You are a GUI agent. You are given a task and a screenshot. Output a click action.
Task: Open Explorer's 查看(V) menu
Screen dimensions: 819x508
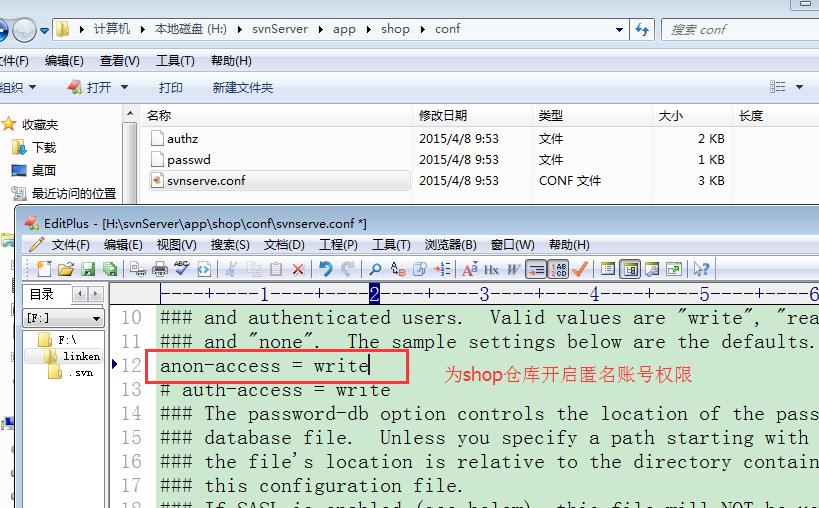click(x=120, y=61)
